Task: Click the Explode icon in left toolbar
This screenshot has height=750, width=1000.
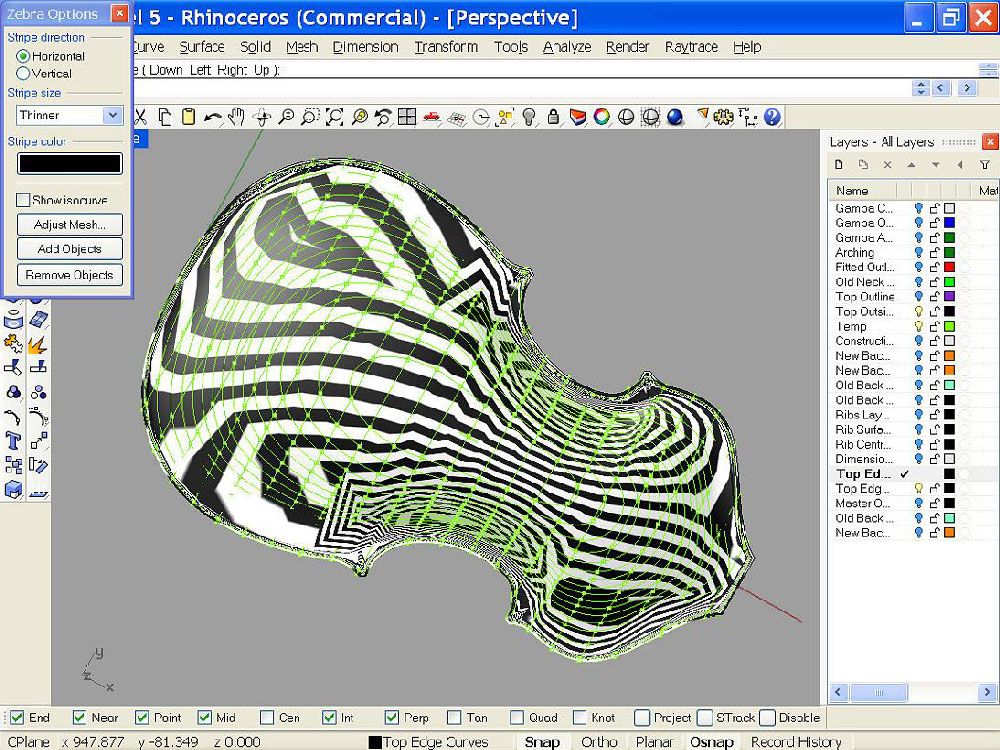Action: coord(36,344)
